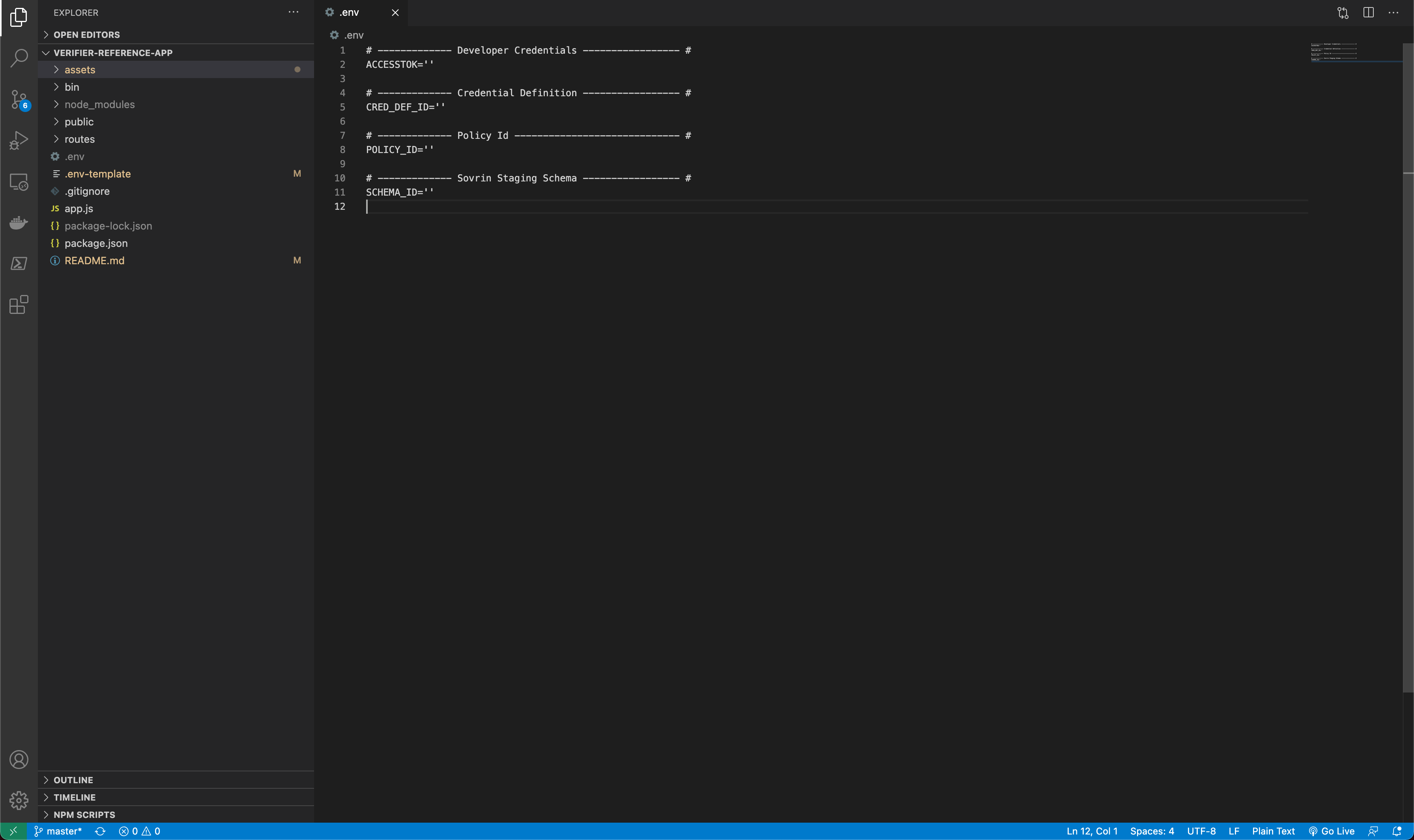This screenshot has height=840, width=1414.
Task: Select the .env editor tab
Action: 361,13
